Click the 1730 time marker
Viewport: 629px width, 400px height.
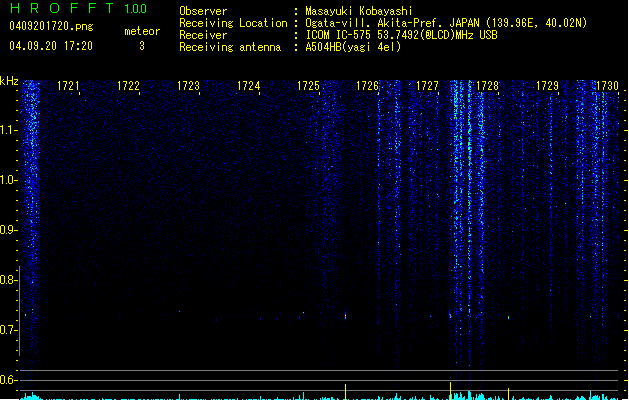[x=607, y=86]
